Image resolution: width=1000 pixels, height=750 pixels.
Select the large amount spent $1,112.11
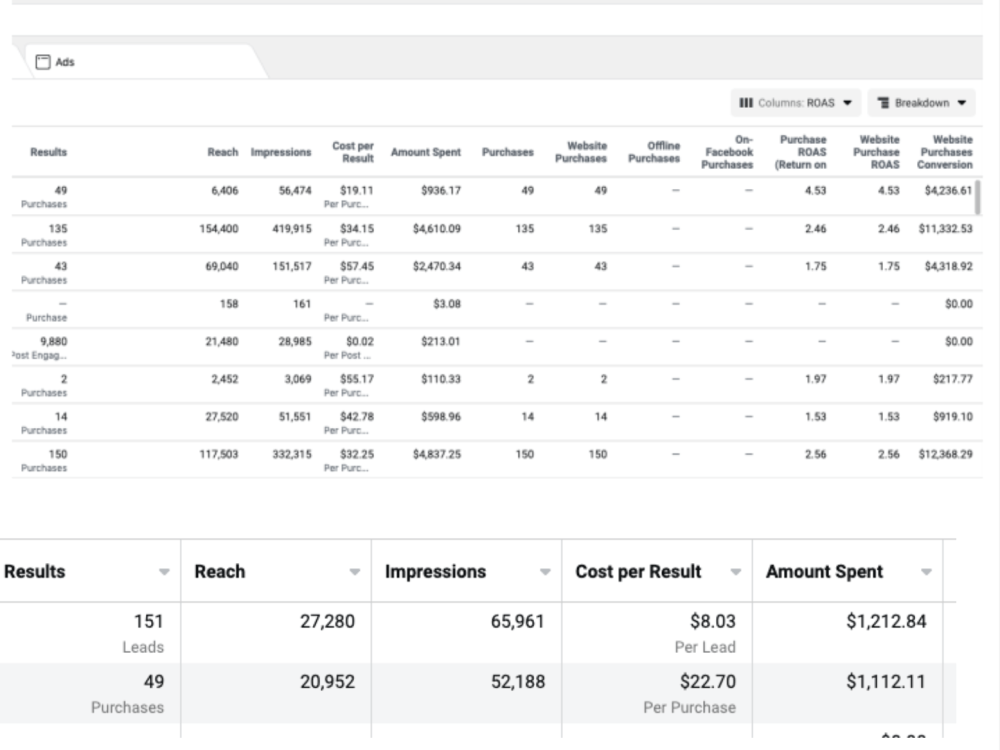coord(886,682)
